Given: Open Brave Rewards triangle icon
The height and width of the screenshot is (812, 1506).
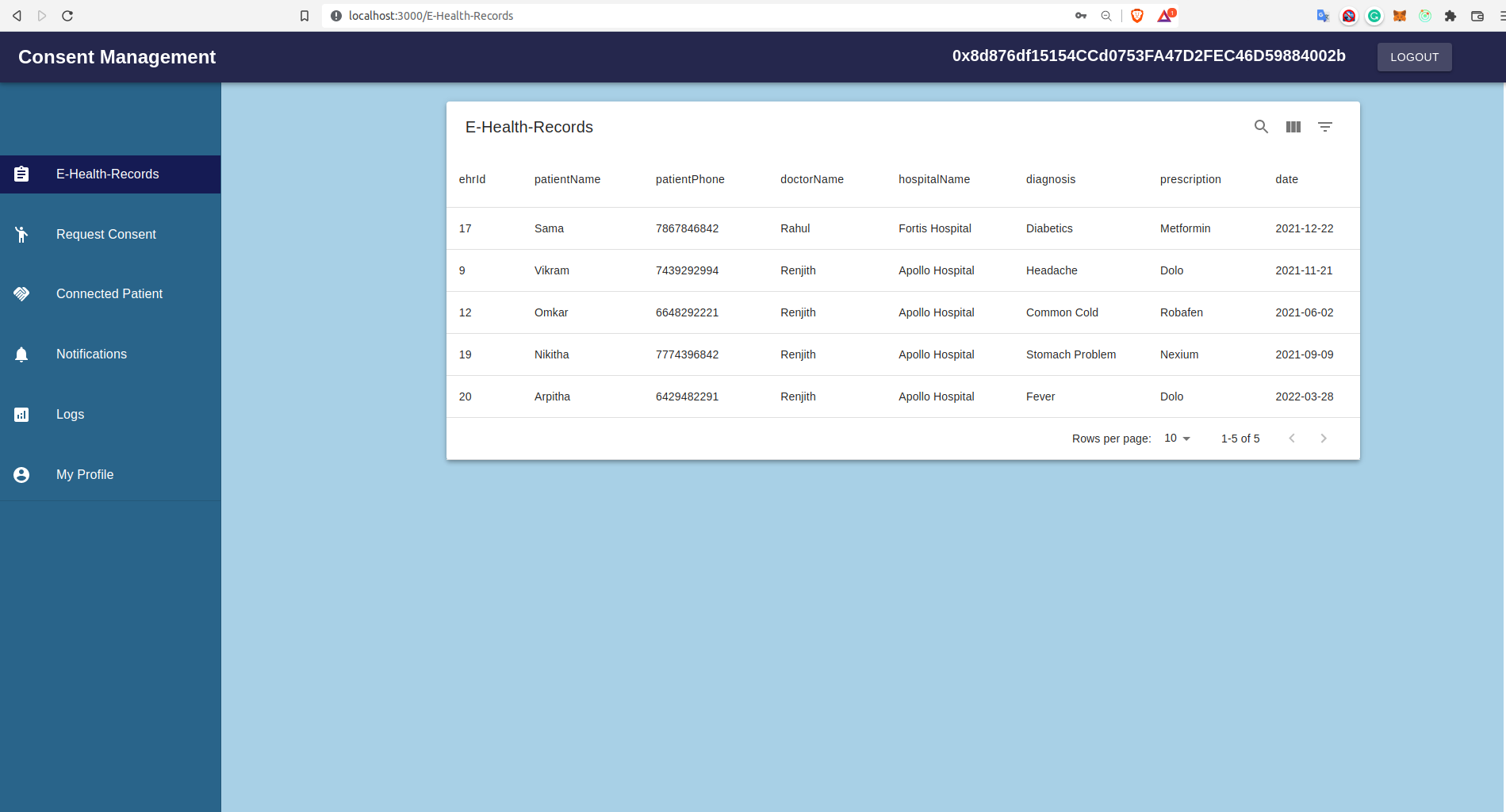Looking at the screenshot, I should click(1166, 15).
